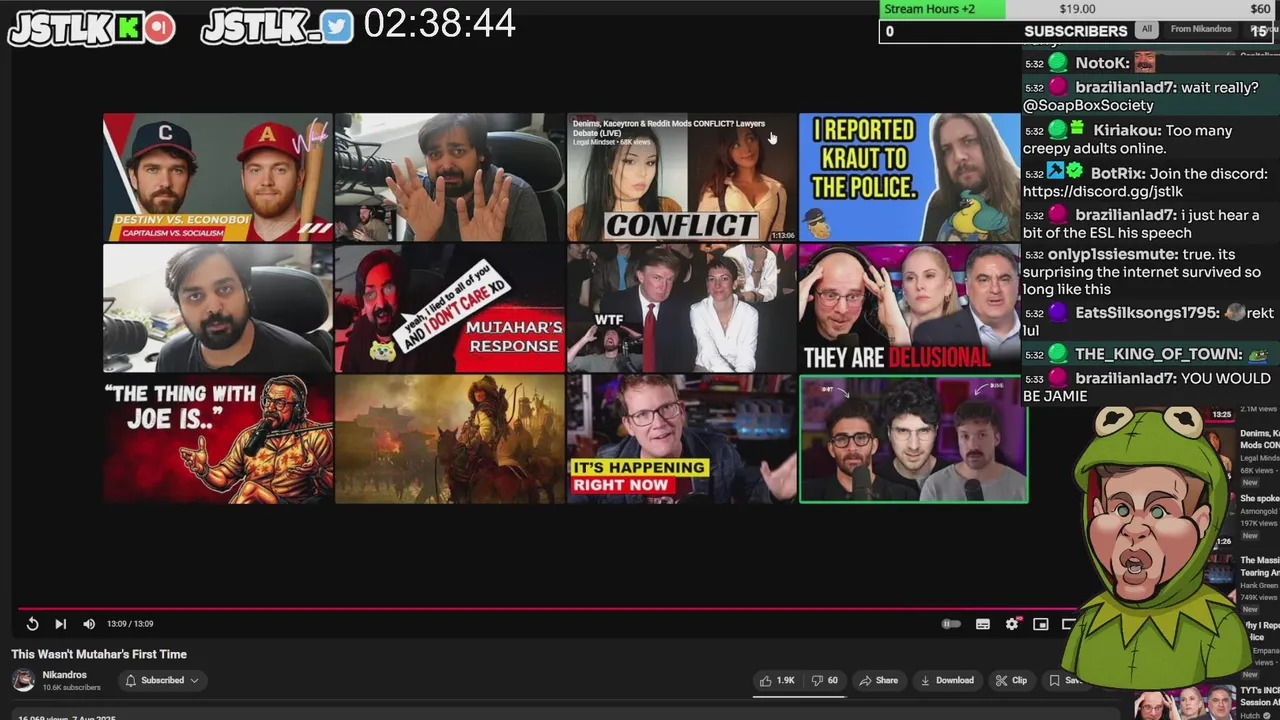
Task: Replay the finished video
Action: [x=32, y=624]
